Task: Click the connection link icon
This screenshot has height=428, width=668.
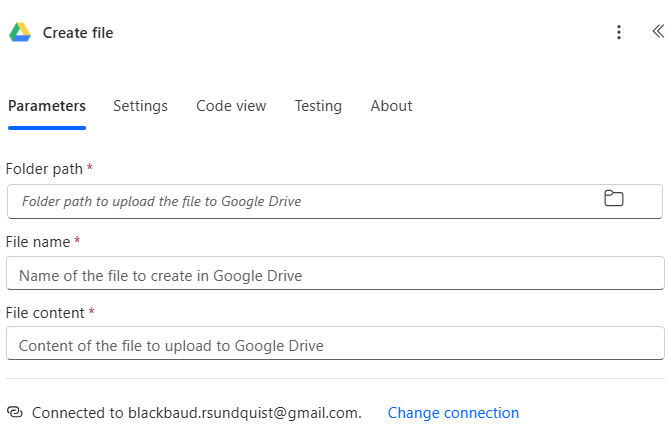Action: click(15, 412)
